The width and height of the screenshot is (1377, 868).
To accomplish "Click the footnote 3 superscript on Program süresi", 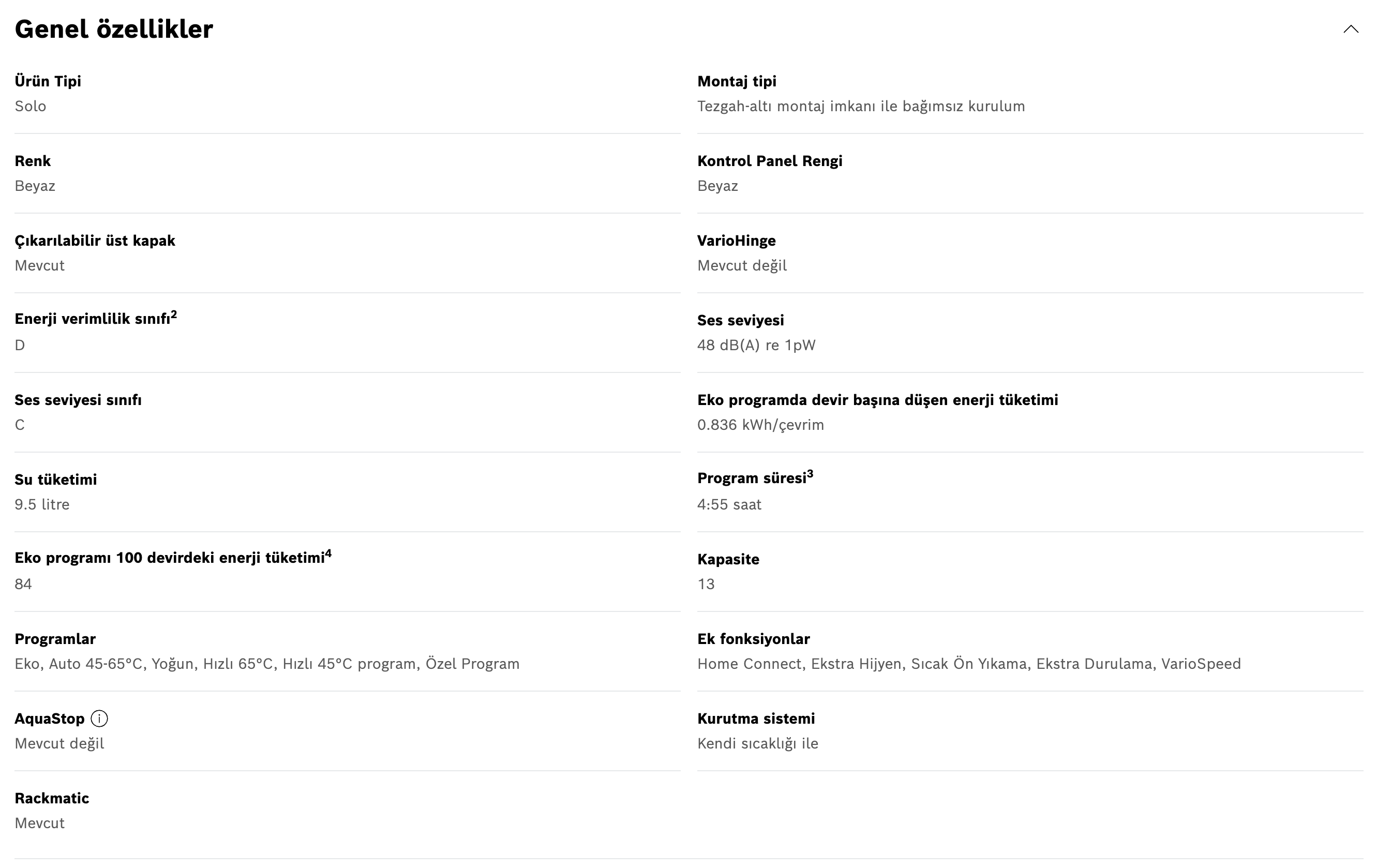I will tap(810, 473).
